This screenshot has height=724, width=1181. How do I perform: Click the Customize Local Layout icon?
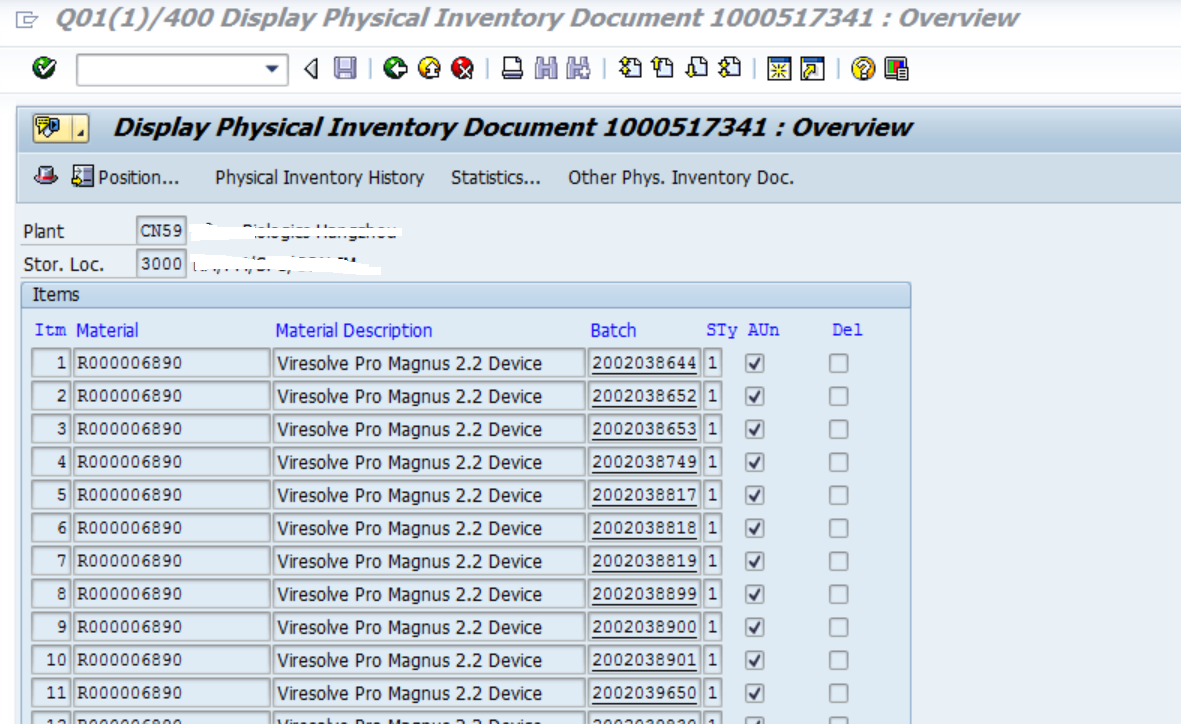click(x=896, y=69)
